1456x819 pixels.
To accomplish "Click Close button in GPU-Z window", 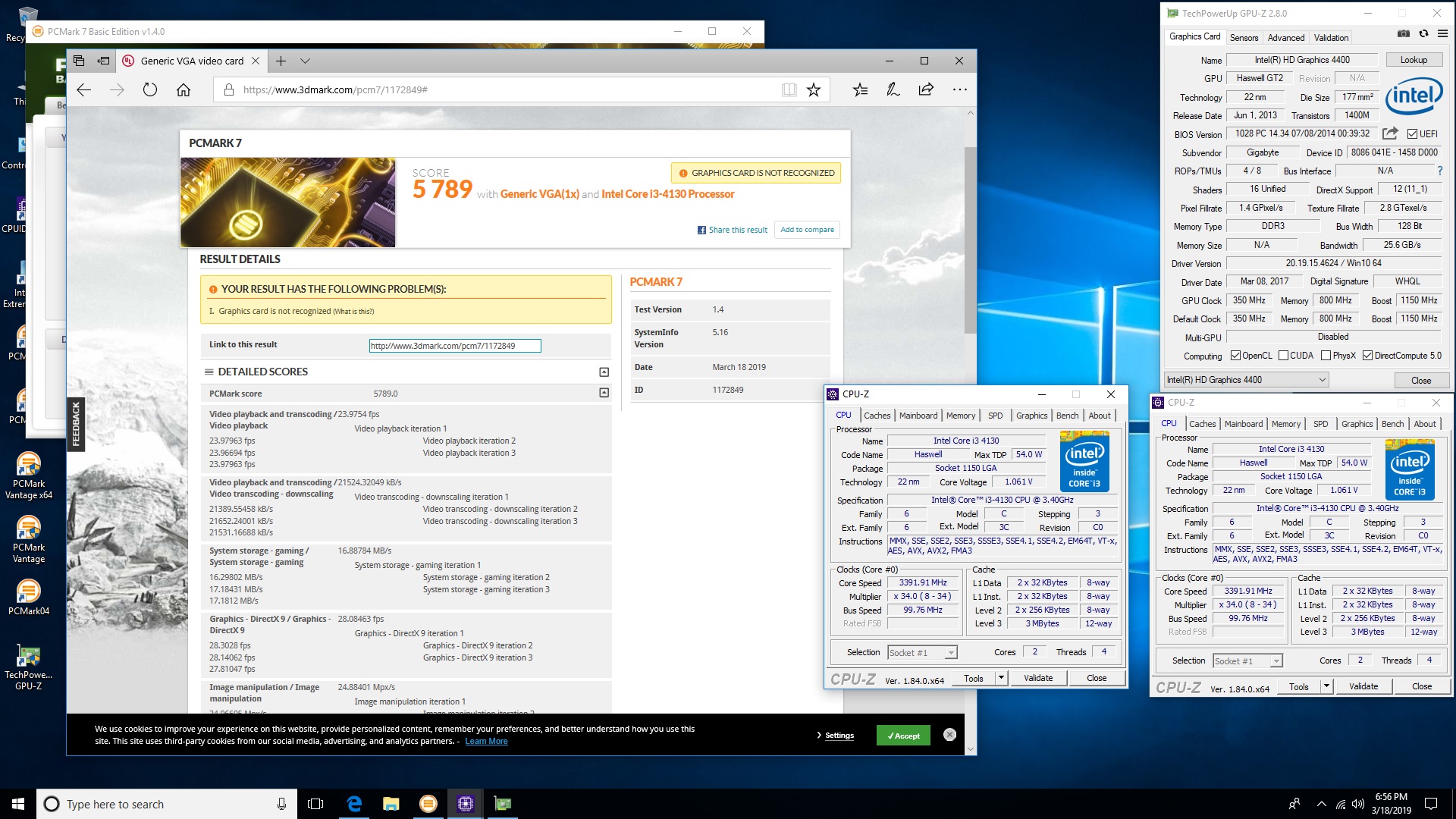I will (1421, 380).
